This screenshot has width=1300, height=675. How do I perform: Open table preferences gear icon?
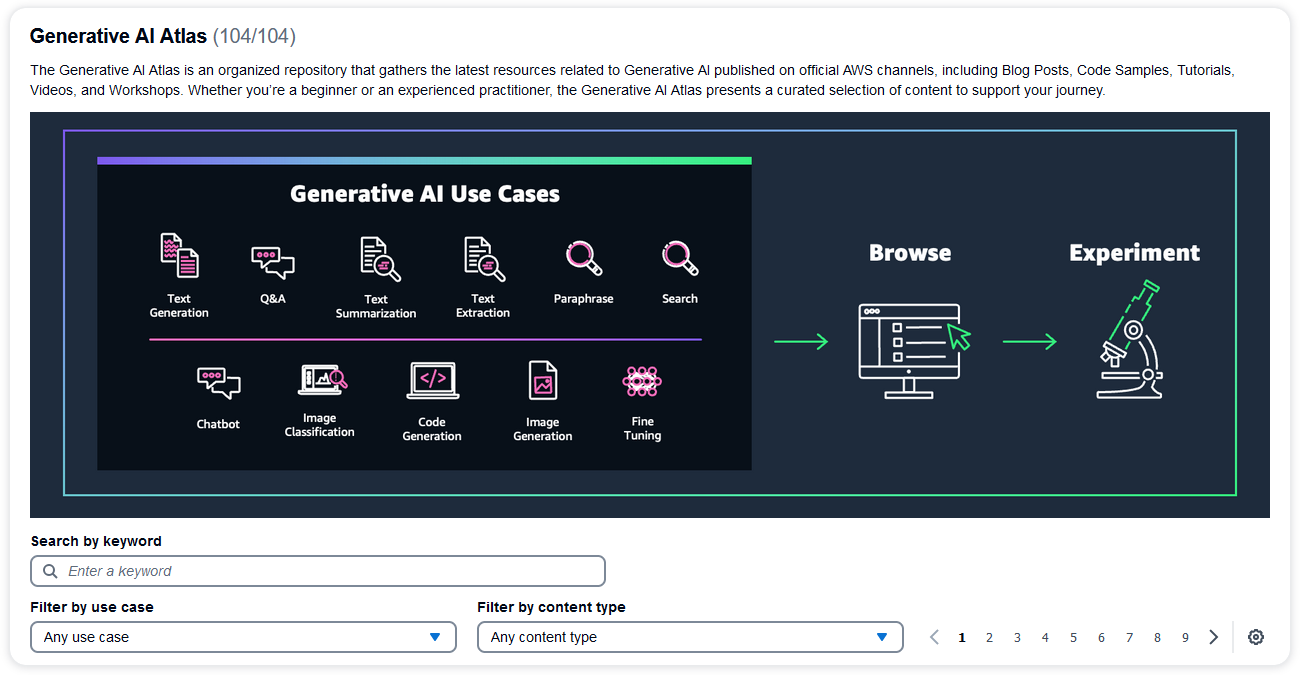pyautogui.click(x=1256, y=637)
